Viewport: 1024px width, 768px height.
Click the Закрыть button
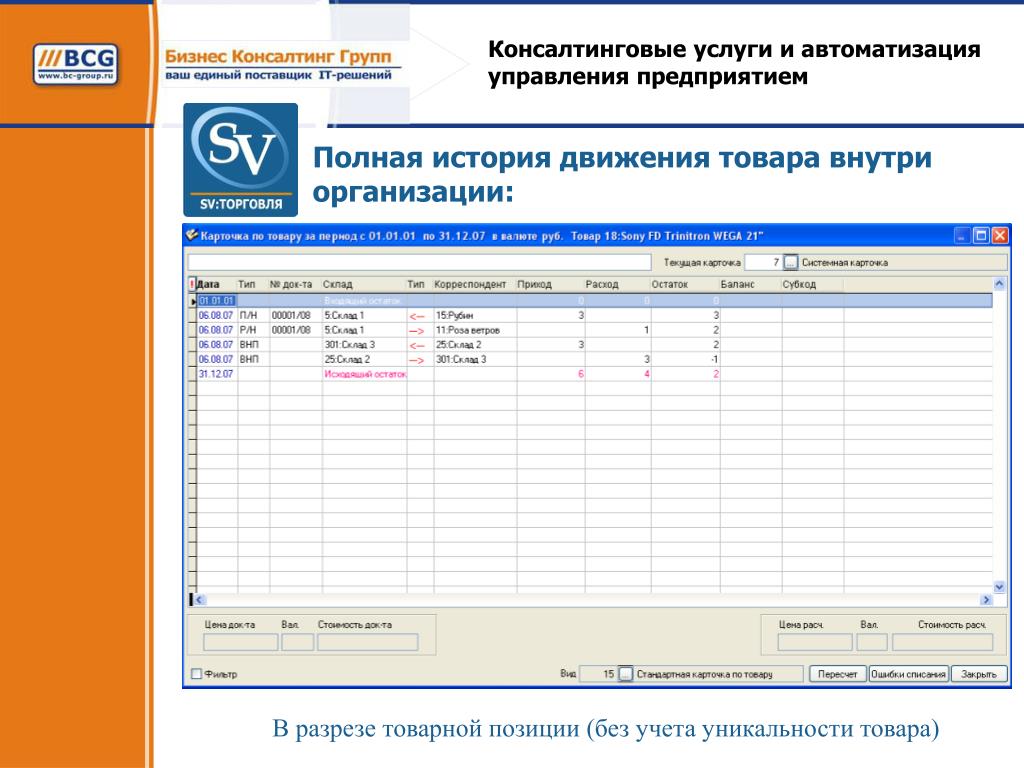[978, 674]
